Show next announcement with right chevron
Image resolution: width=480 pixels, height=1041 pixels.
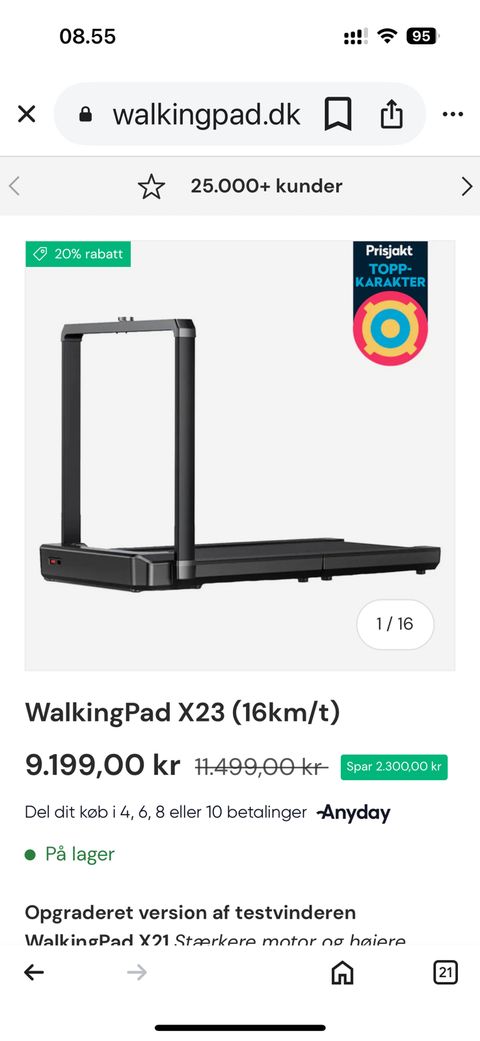coord(467,187)
